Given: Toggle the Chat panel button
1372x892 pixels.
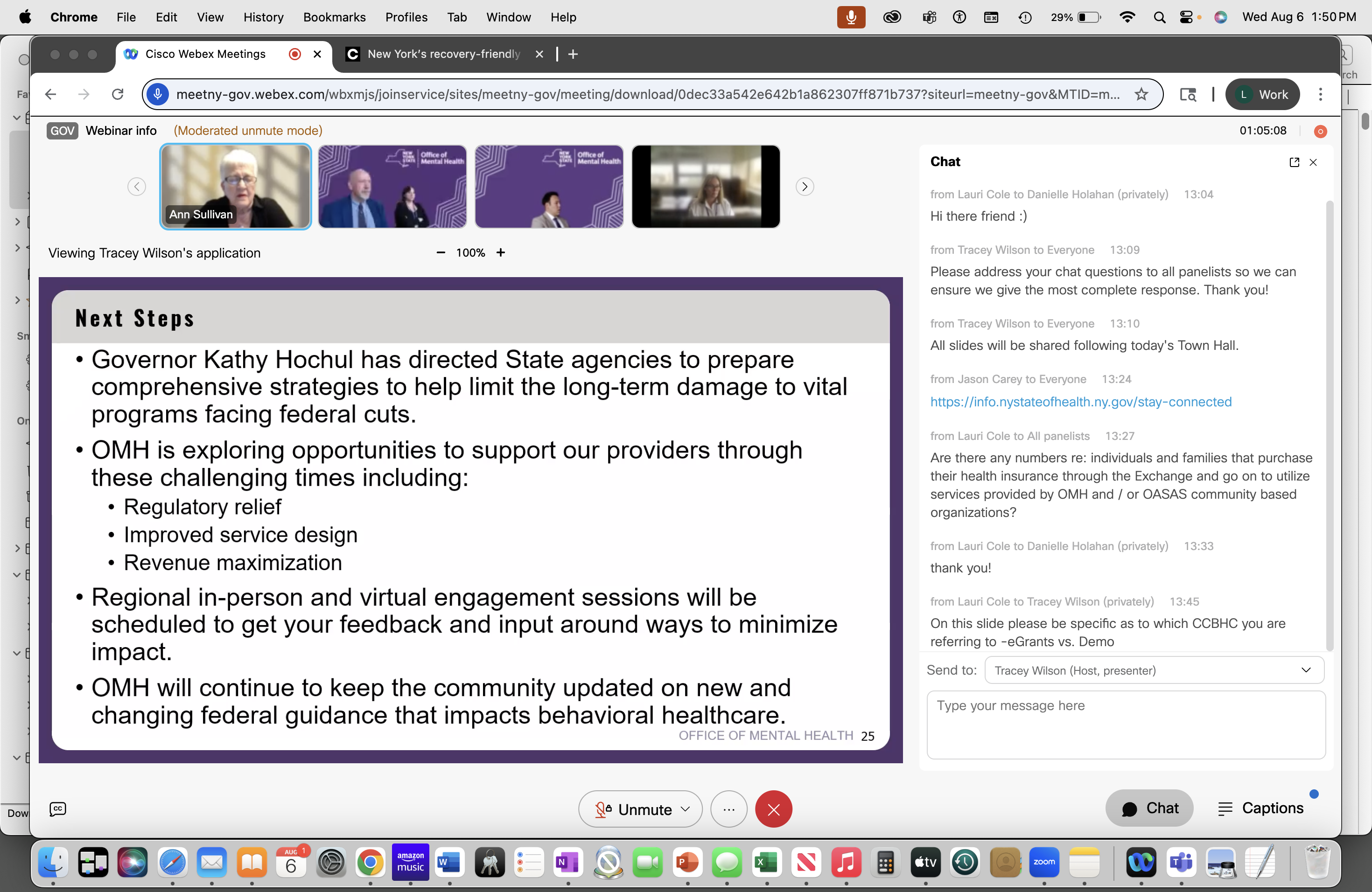Looking at the screenshot, I should [x=1149, y=808].
